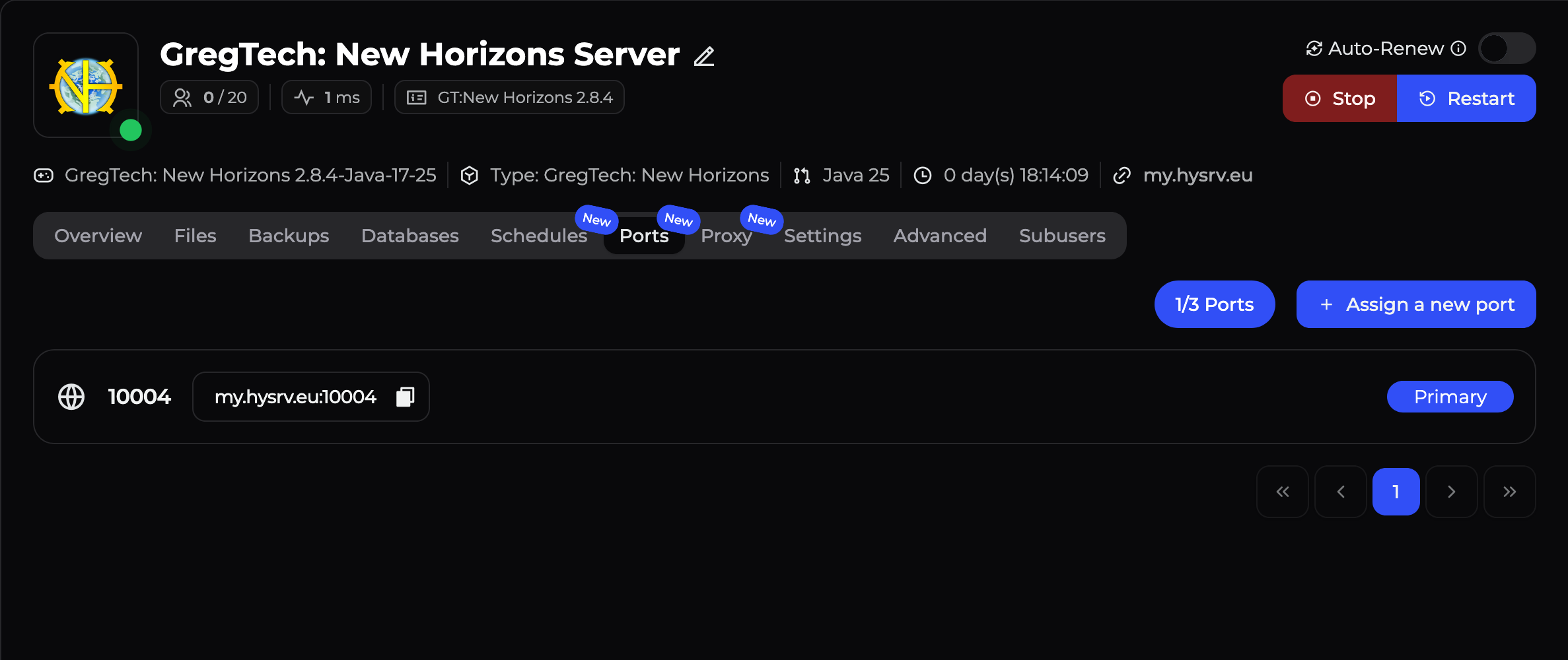The image size is (1568, 660).
Task: Click the edit pencil icon beside server name
Action: [x=704, y=56]
